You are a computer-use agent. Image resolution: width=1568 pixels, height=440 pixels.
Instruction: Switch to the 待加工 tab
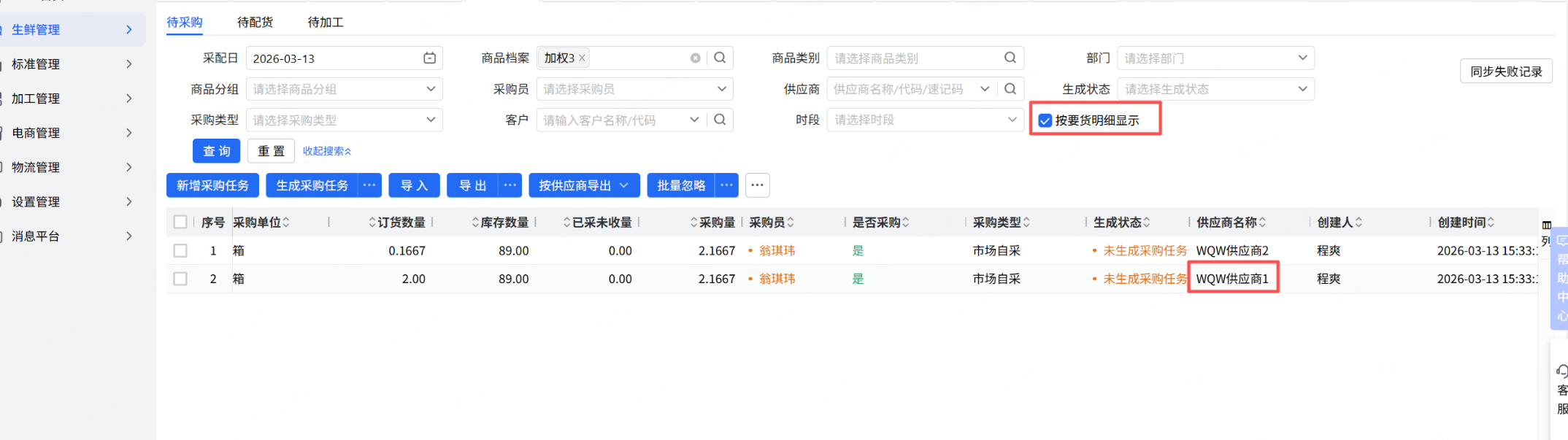pos(326,22)
